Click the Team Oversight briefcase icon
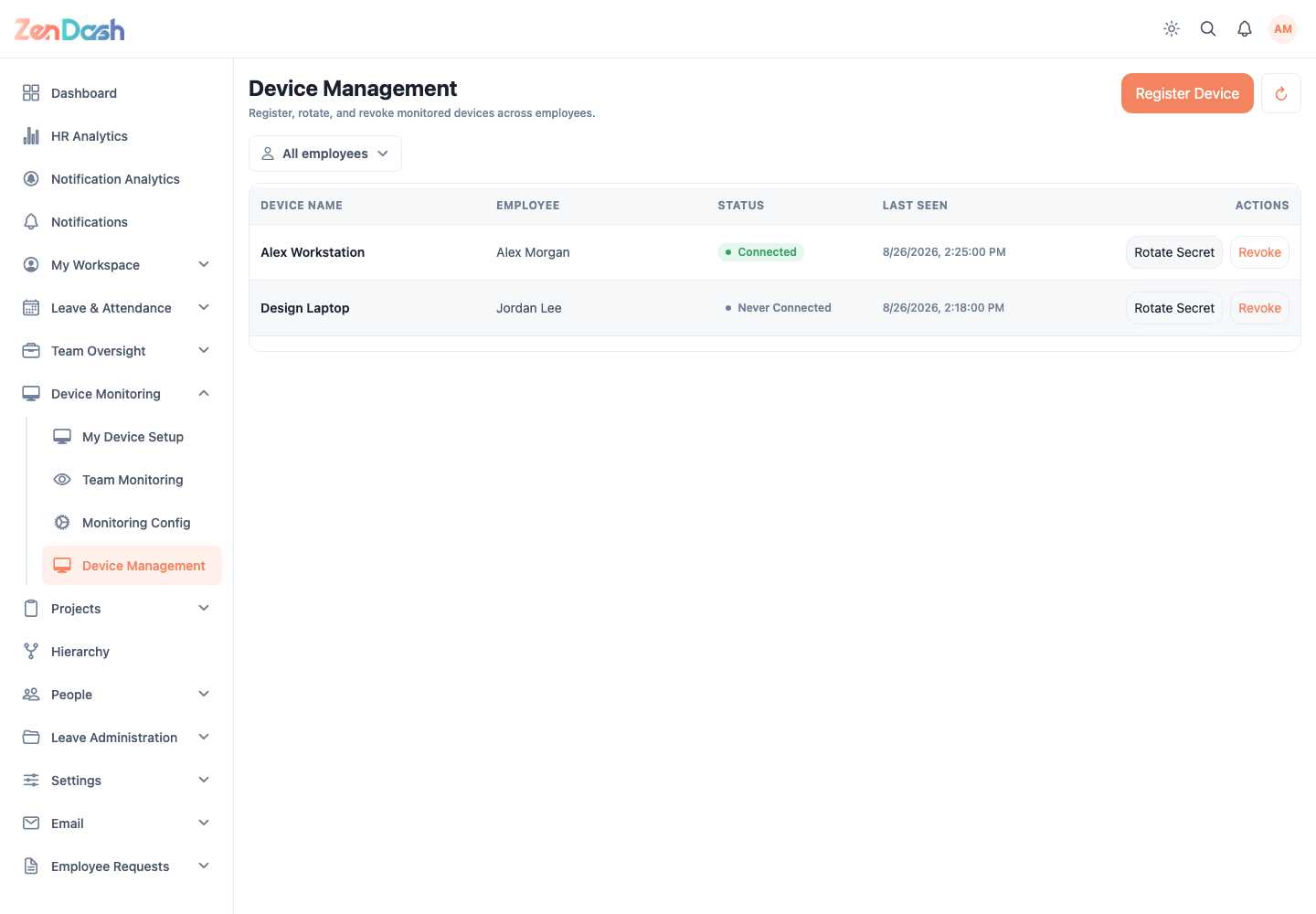 (x=31, y=350)
